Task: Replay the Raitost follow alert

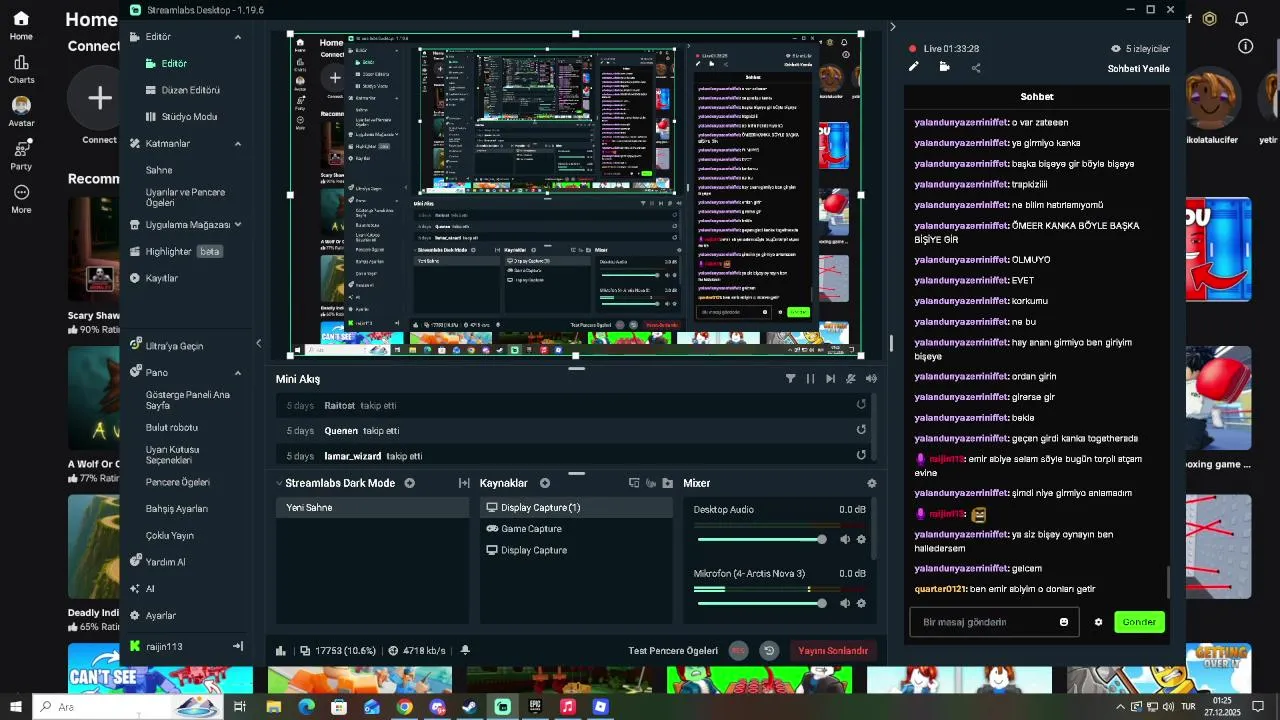Action: point(861,405)
